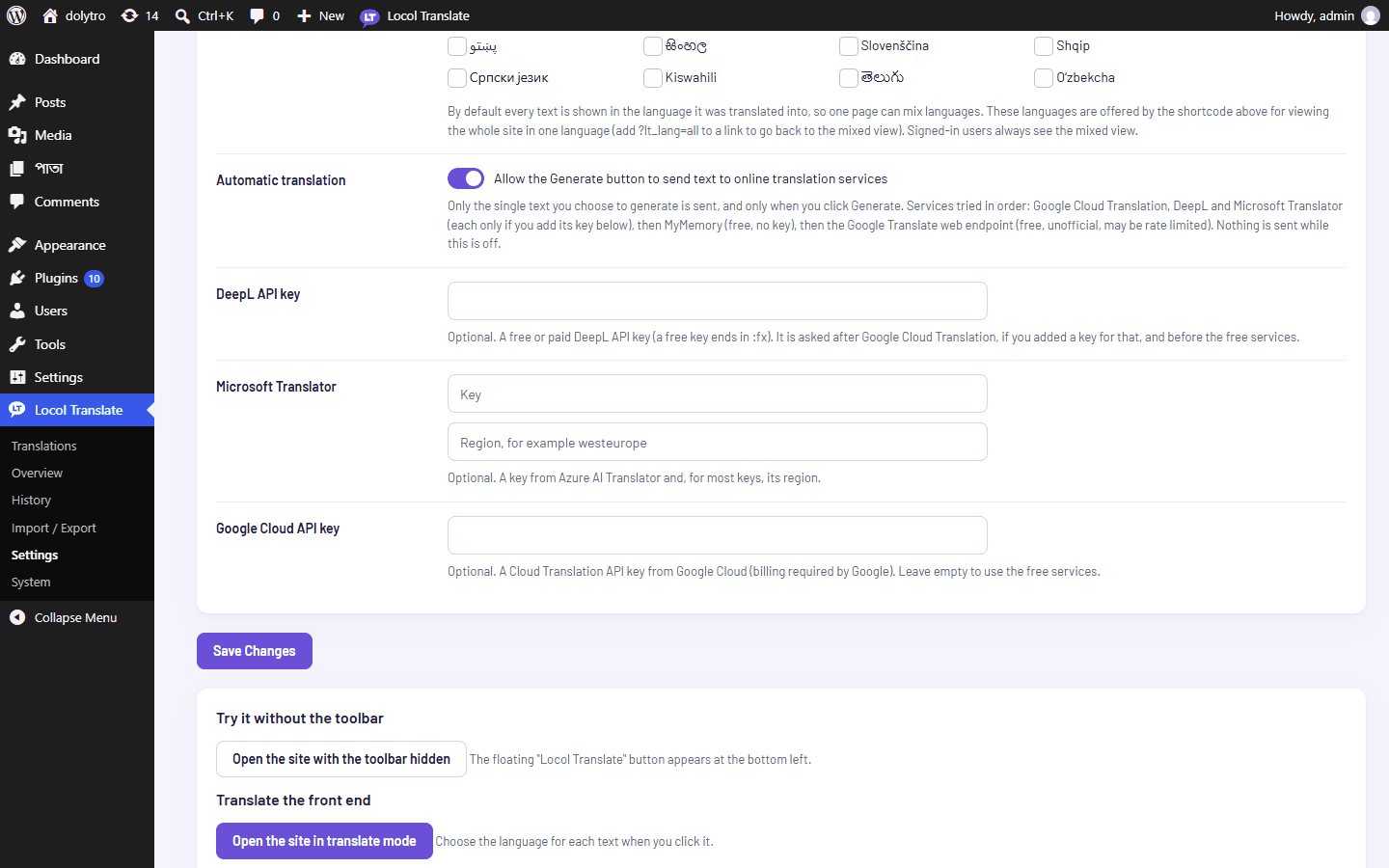Open the Translations submenu item
Screen dimensions: 1389x868
[77, 446]
